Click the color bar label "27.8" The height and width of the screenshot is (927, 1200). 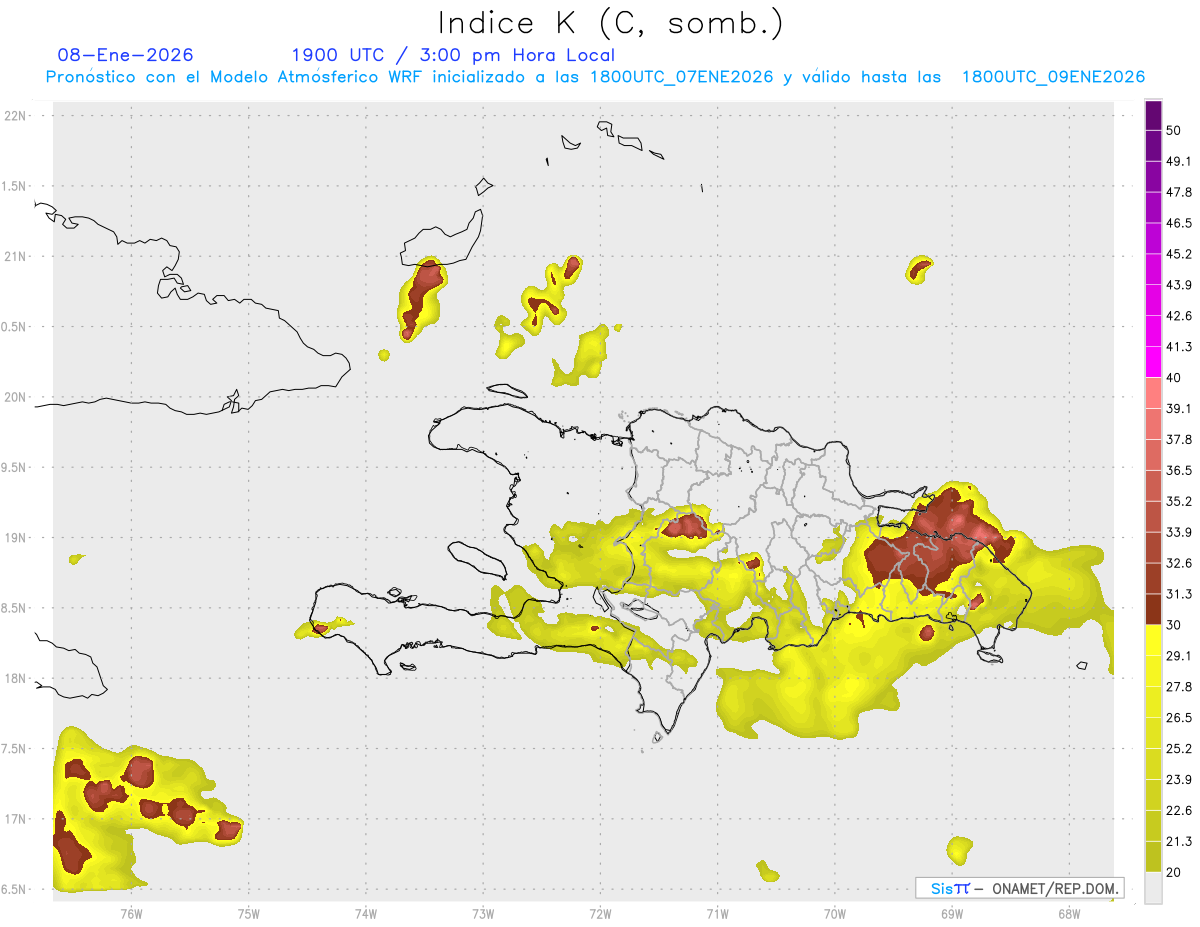[x=1179, y=687]
